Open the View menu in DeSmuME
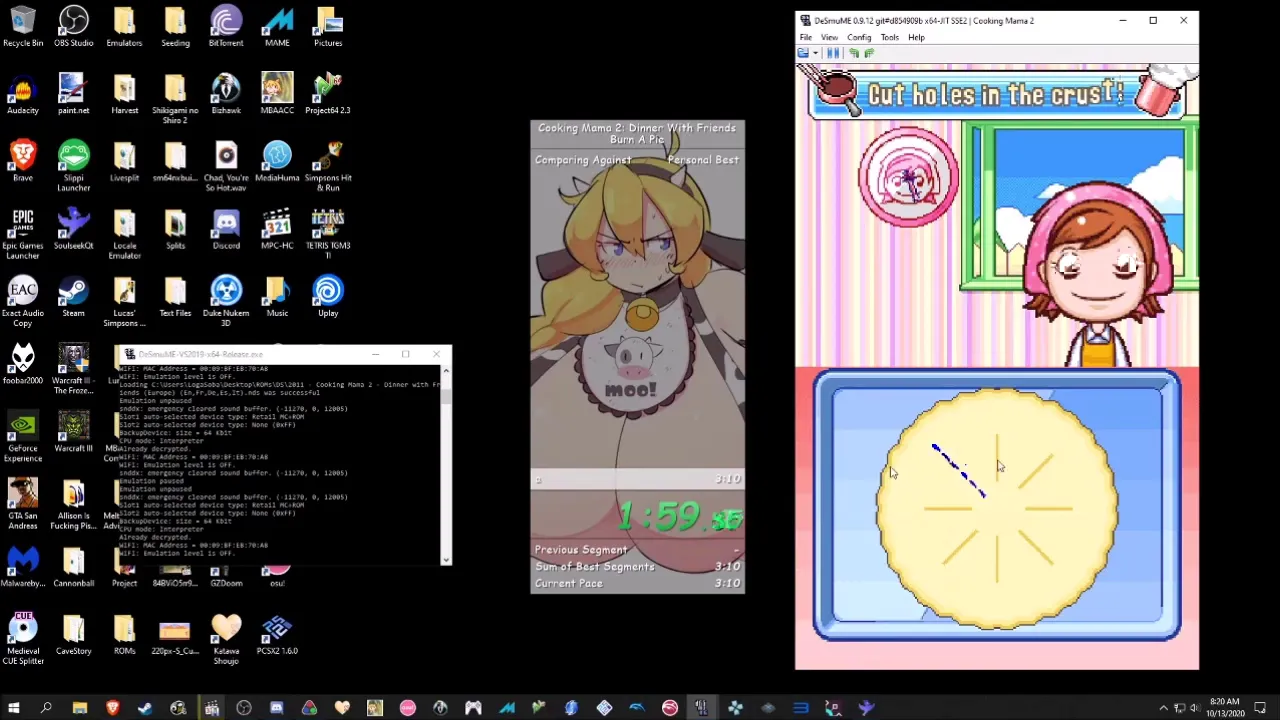 point(829,37)
